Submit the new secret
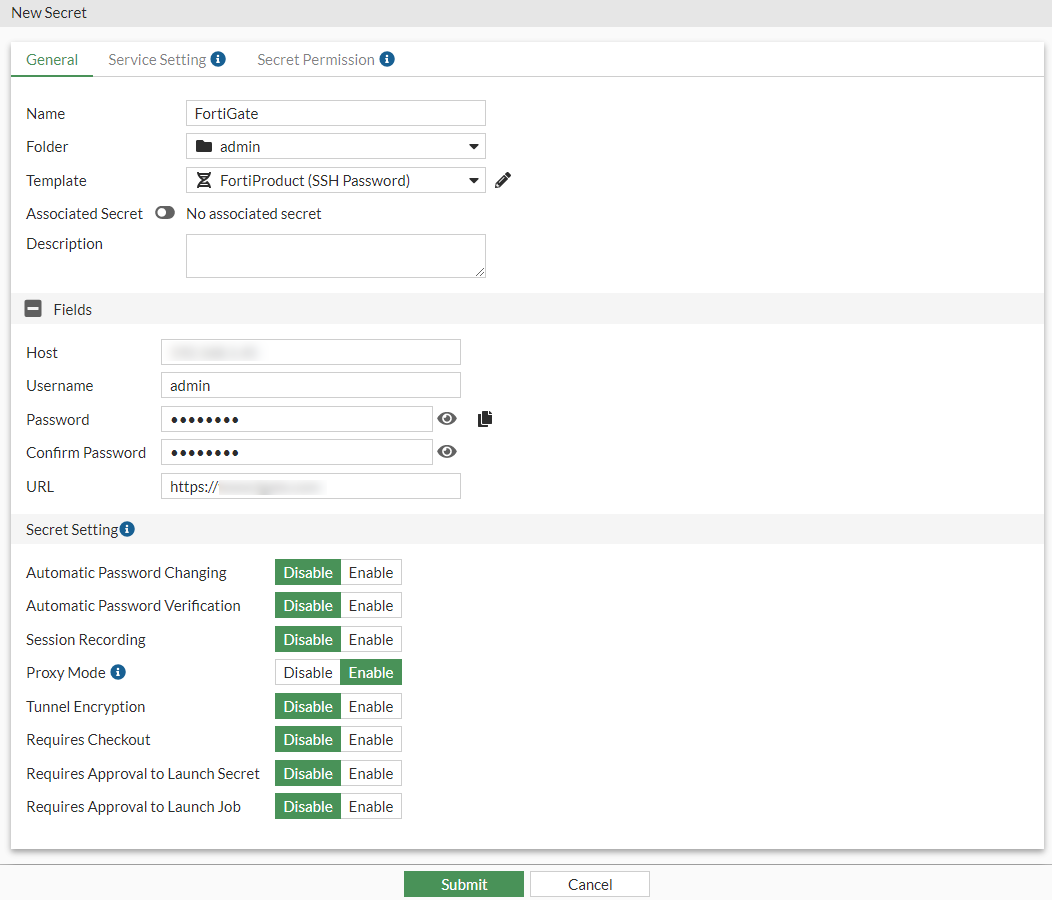 [x=463, y=884]
